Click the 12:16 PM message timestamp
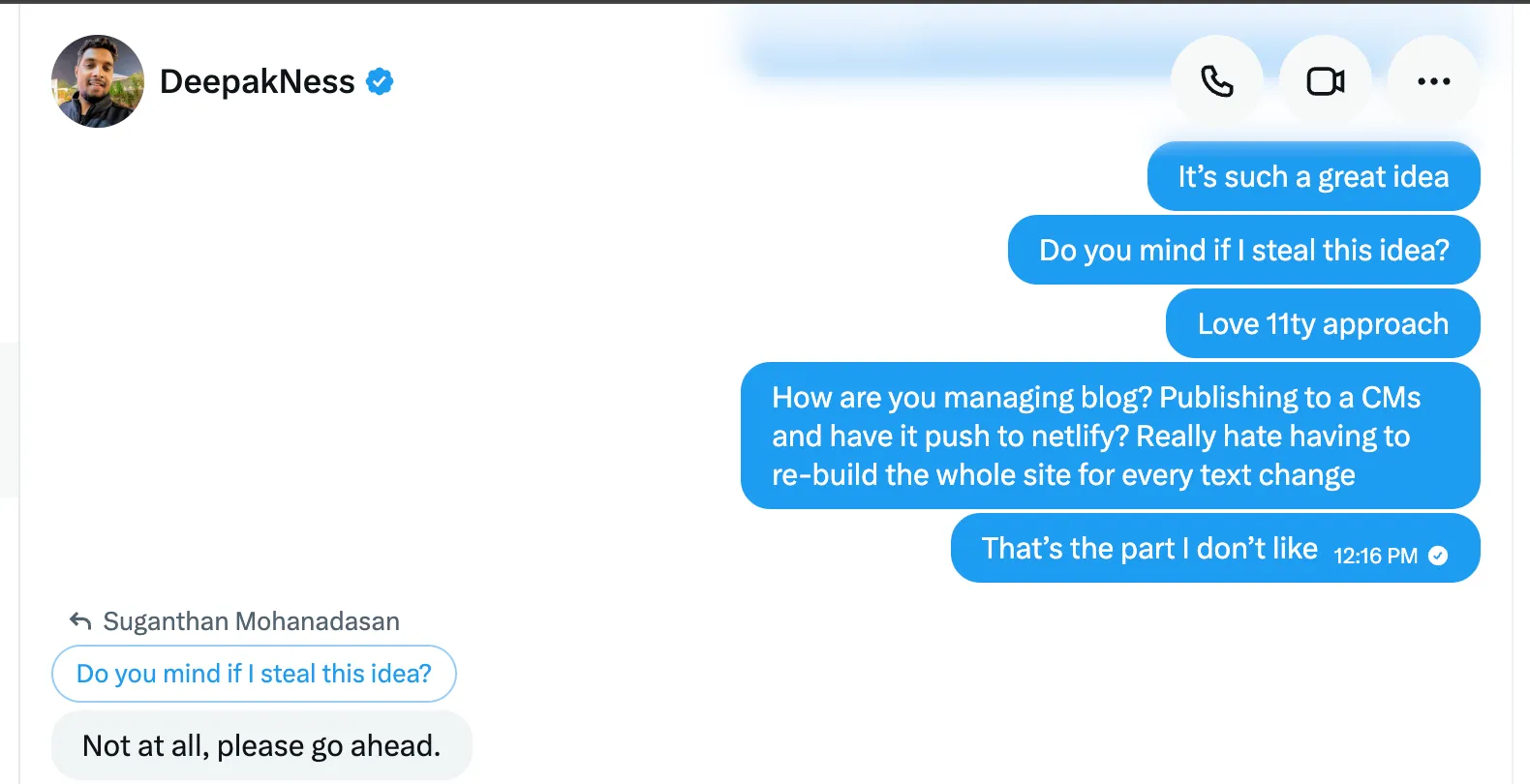1530x784 pixels. pyautogui.click(x=1375, y=556)
